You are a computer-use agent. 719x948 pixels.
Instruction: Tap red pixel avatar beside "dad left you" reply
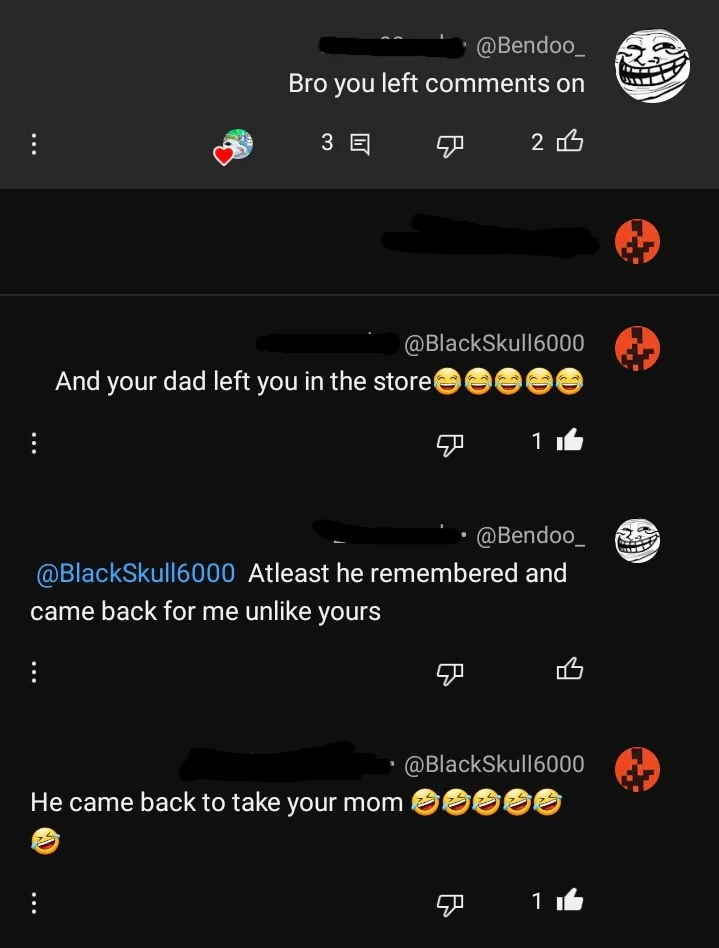coord(637,348)
